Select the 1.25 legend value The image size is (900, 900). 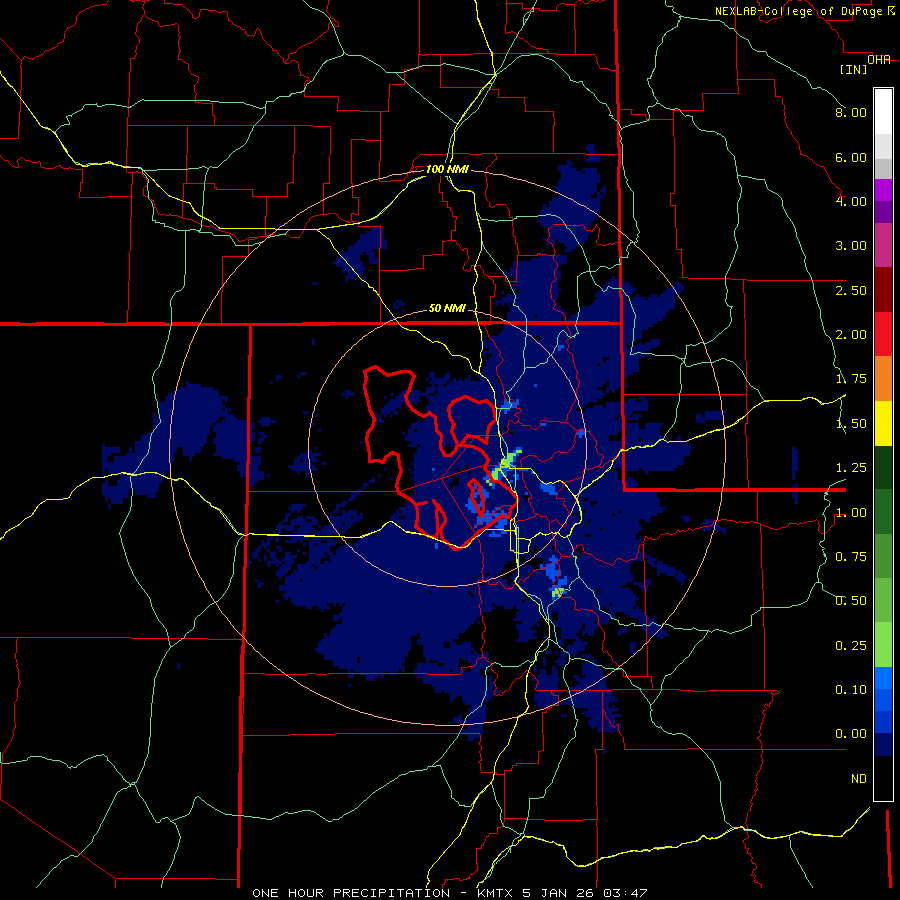851,468
